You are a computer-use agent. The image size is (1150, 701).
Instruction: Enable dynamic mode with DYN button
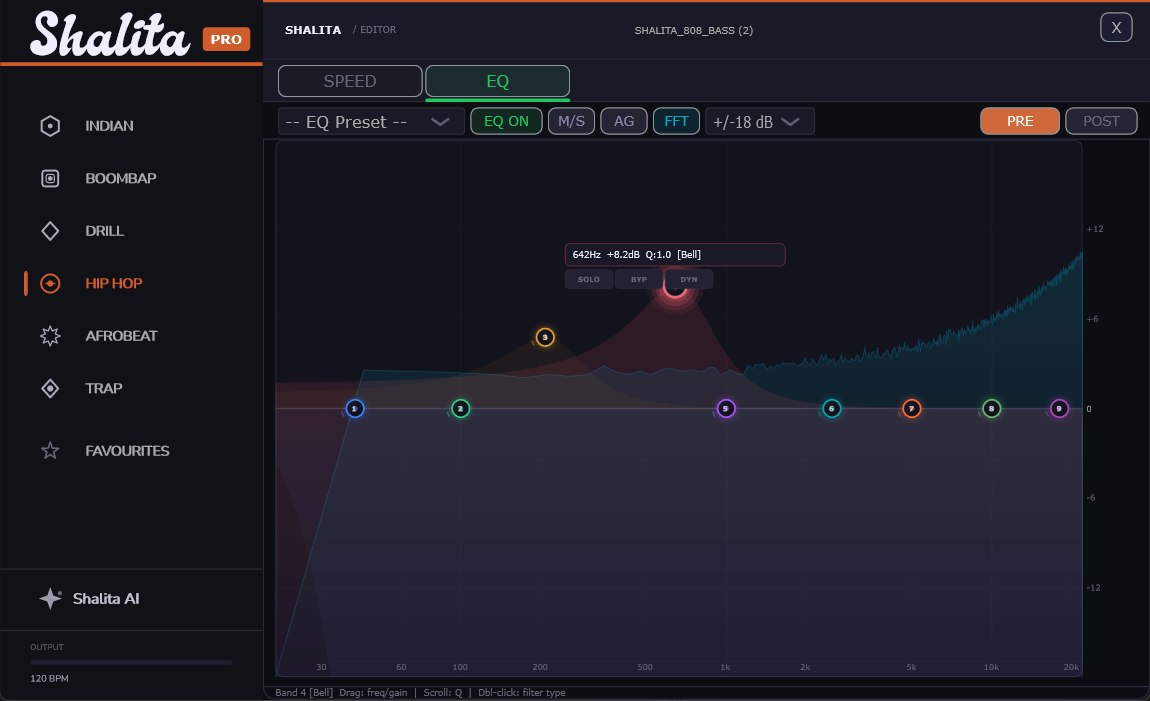pyautogui.click(x=689, y=279)
